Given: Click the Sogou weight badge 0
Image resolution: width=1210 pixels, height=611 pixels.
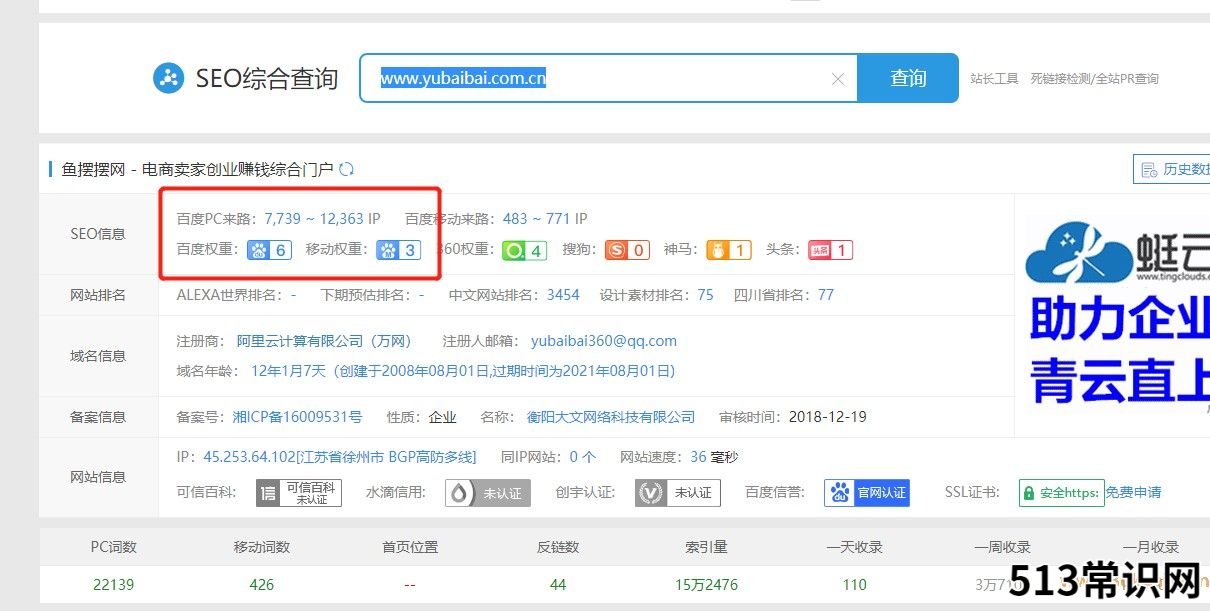Looking at the screenshot, I should (628, 250).
